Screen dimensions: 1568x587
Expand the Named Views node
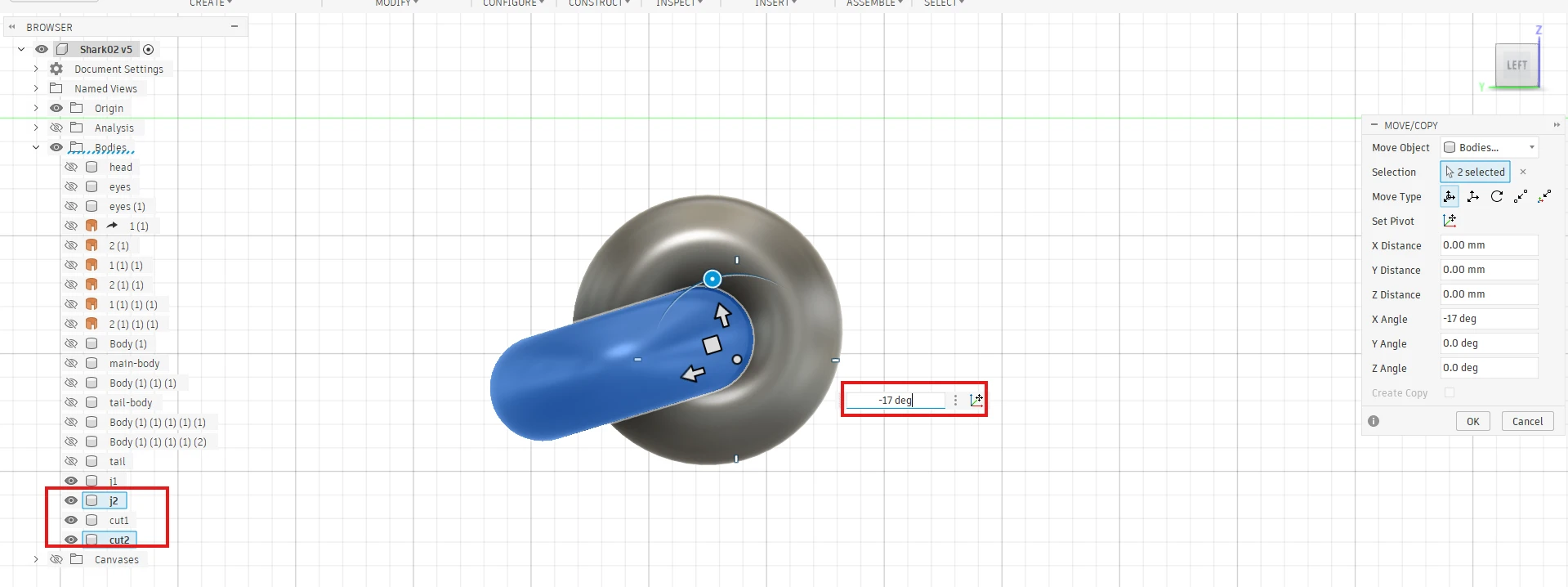(x=36, y=88)
